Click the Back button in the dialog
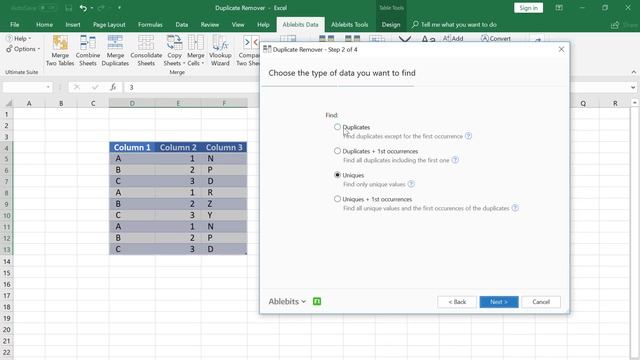Screen dimensions: 640x360 coord(457,302)
